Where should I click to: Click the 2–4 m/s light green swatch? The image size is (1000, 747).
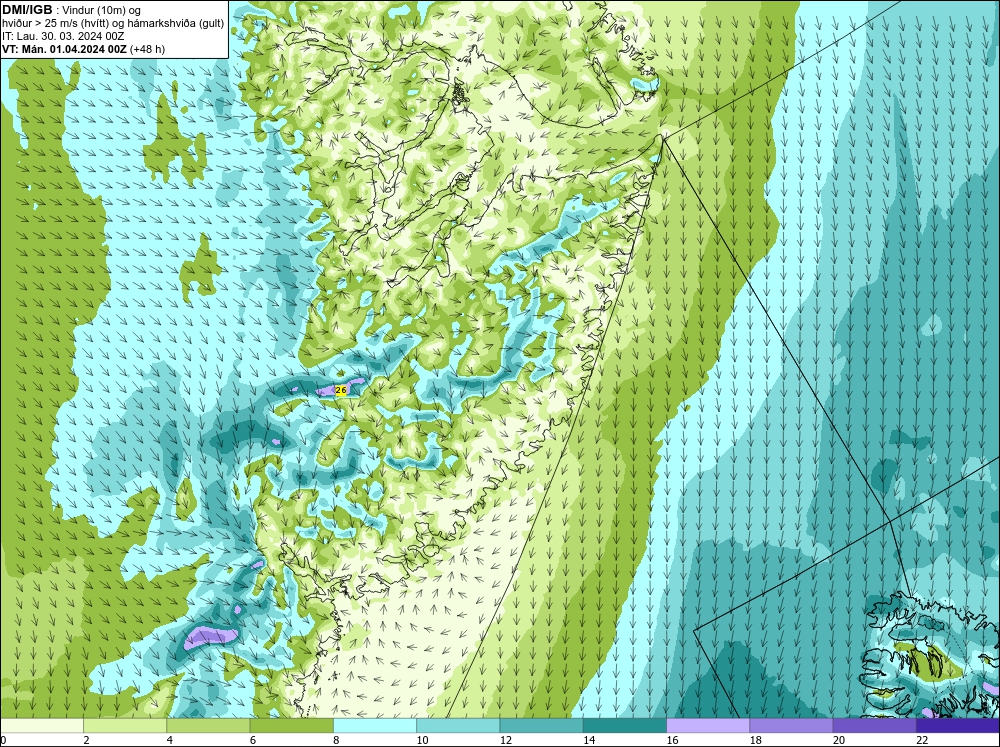click(x=125, y=726)
